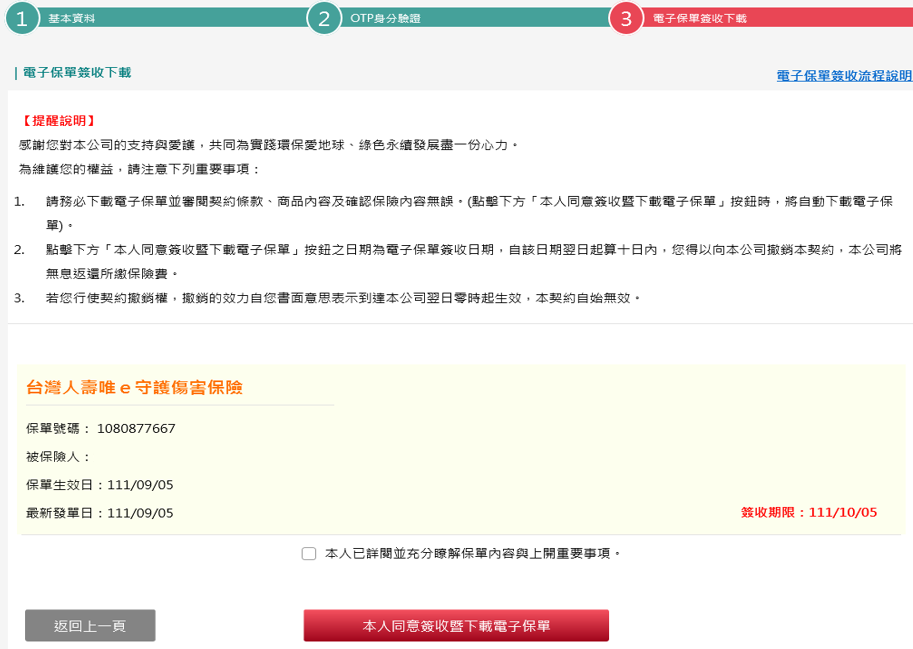This screenshot has height=649, width=913.
Task: Click 最新發單日：111/09/05 text
Action: click(100, 513)
